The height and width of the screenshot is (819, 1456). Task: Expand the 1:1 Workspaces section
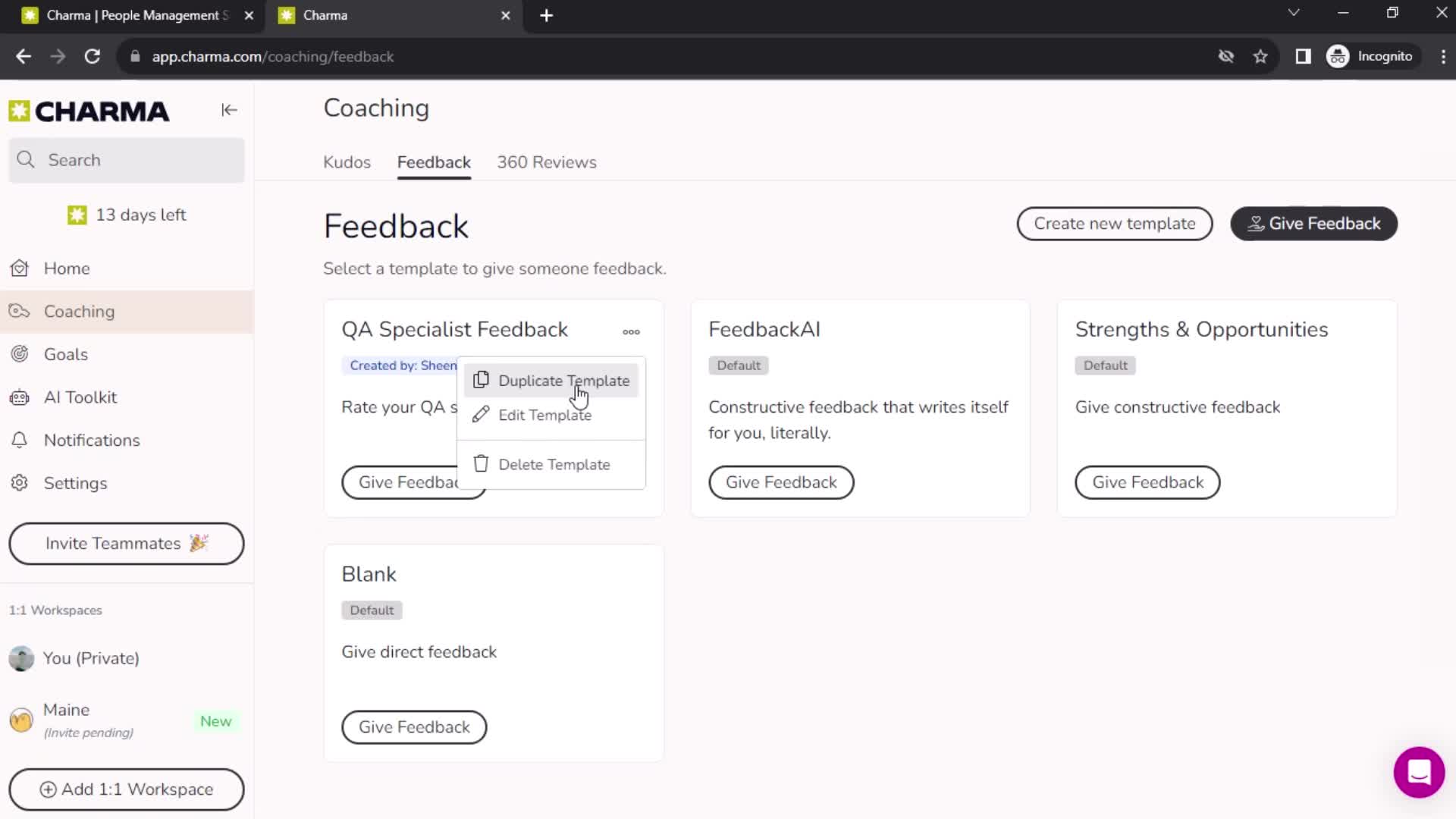pos(55,610)
